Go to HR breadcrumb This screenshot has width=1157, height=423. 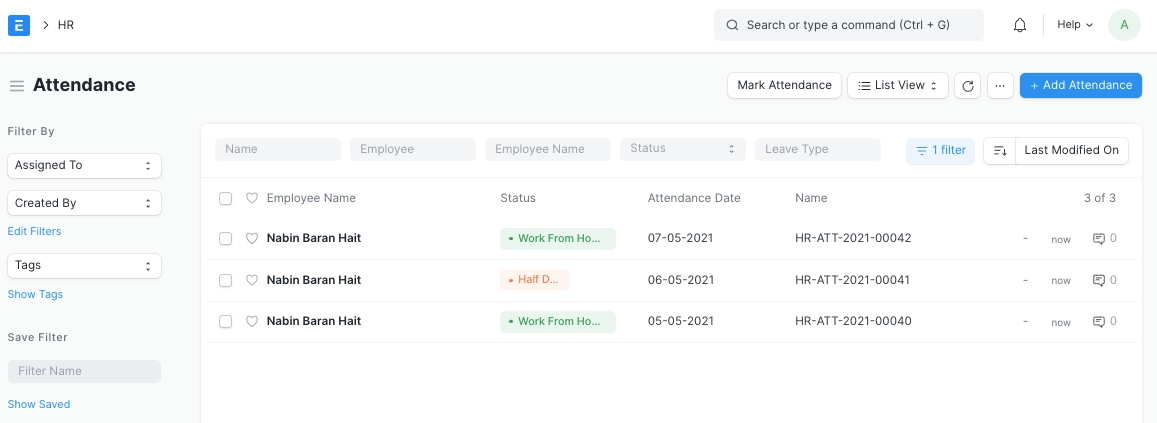coord(66,25)
